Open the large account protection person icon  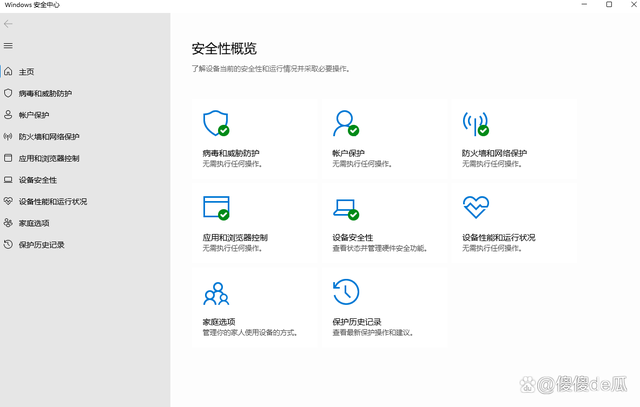point(346,123)
